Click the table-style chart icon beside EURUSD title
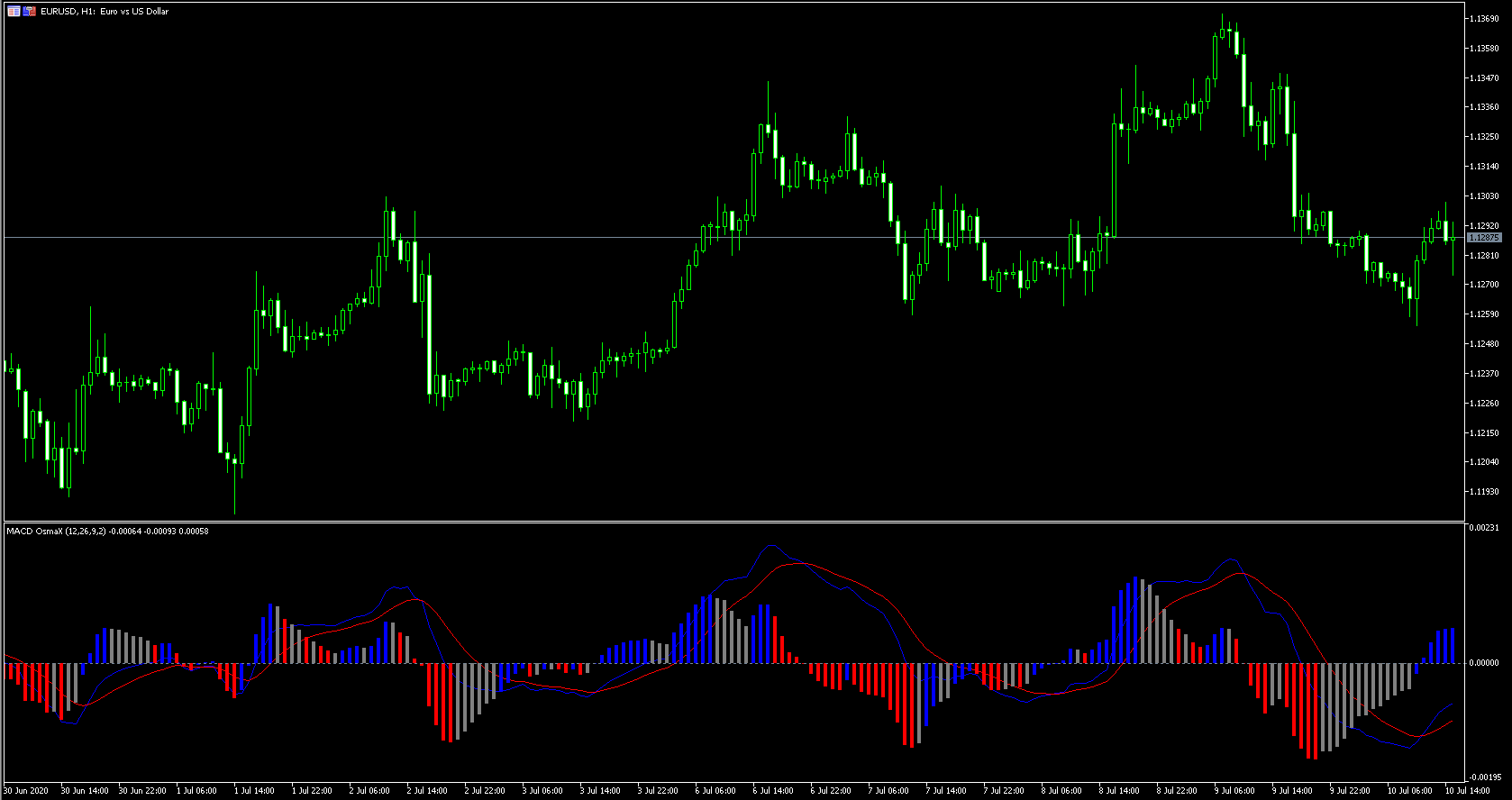 14,12
